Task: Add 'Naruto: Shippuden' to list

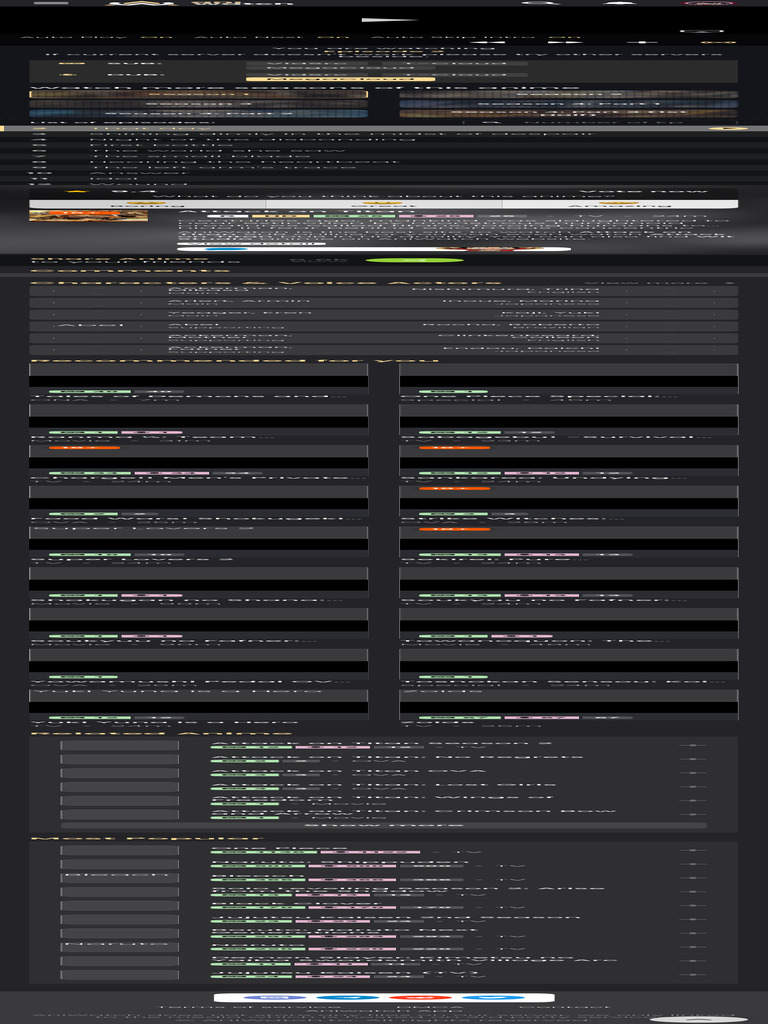Action: (x=692, y=864)
